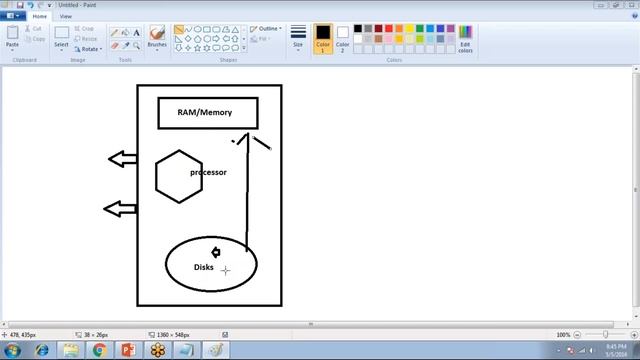Open PowerPoint from taskbar
The image size is (640, 360).
pos(129,350)
